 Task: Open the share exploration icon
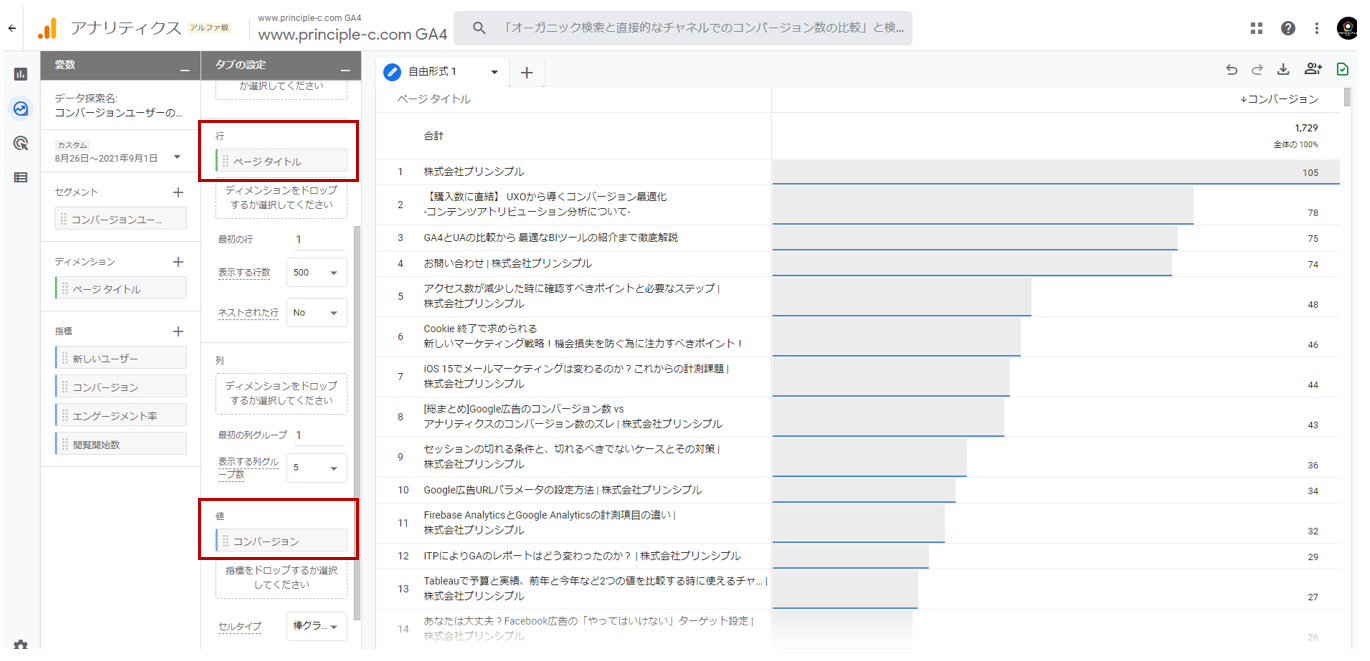(1312, 70)
